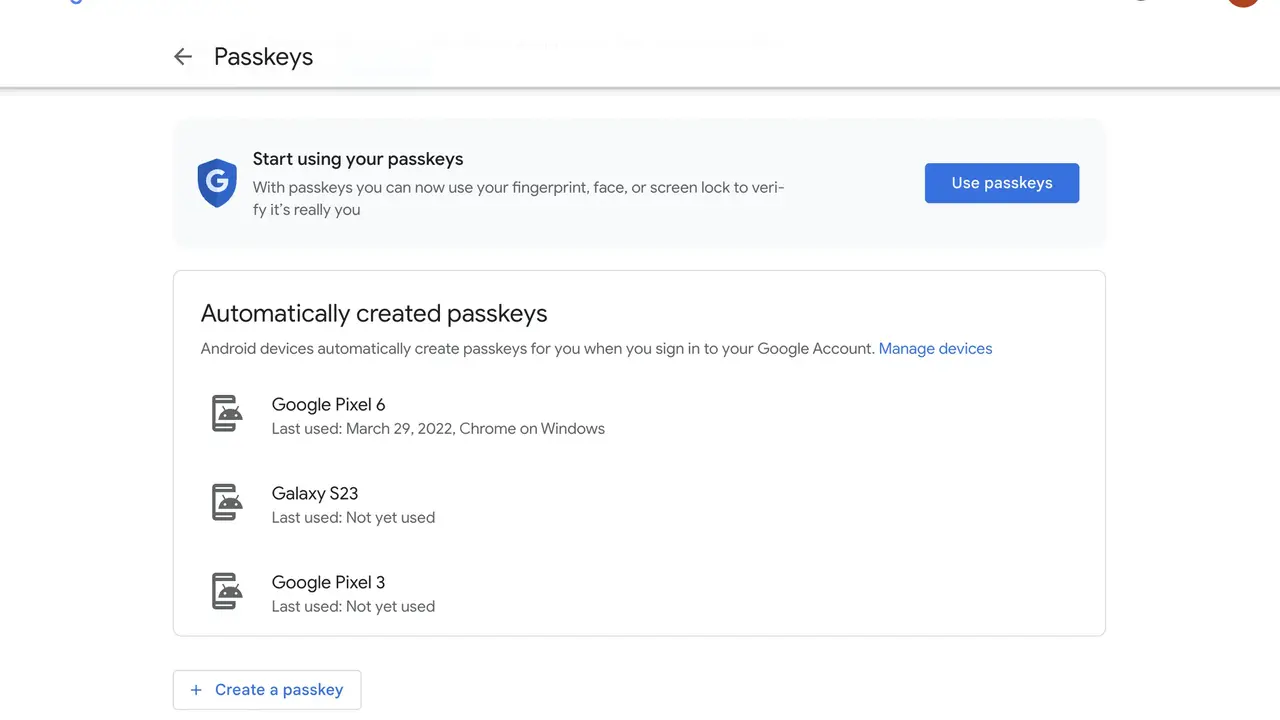Click the Automatically created passkeys heading

[x=374, y=313]
